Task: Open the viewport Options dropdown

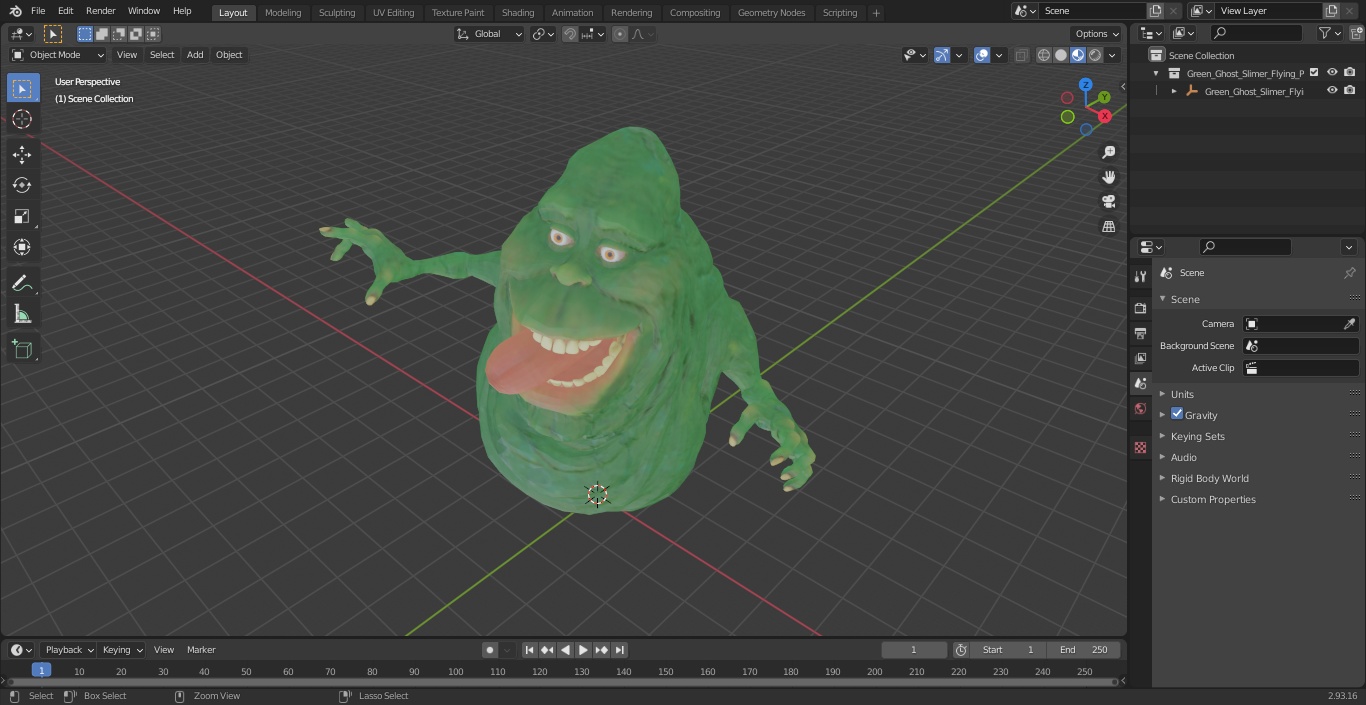Action: click(1097, 34)
